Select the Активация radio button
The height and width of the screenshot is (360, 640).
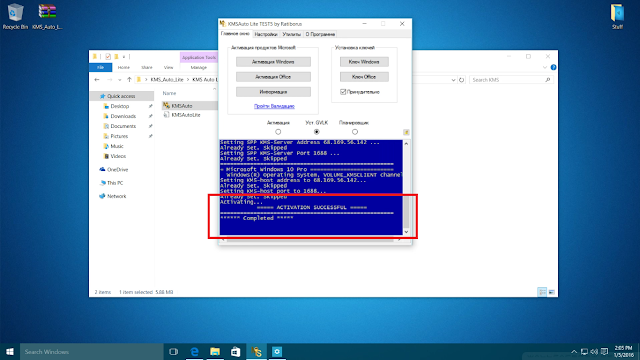coord(278,132)
